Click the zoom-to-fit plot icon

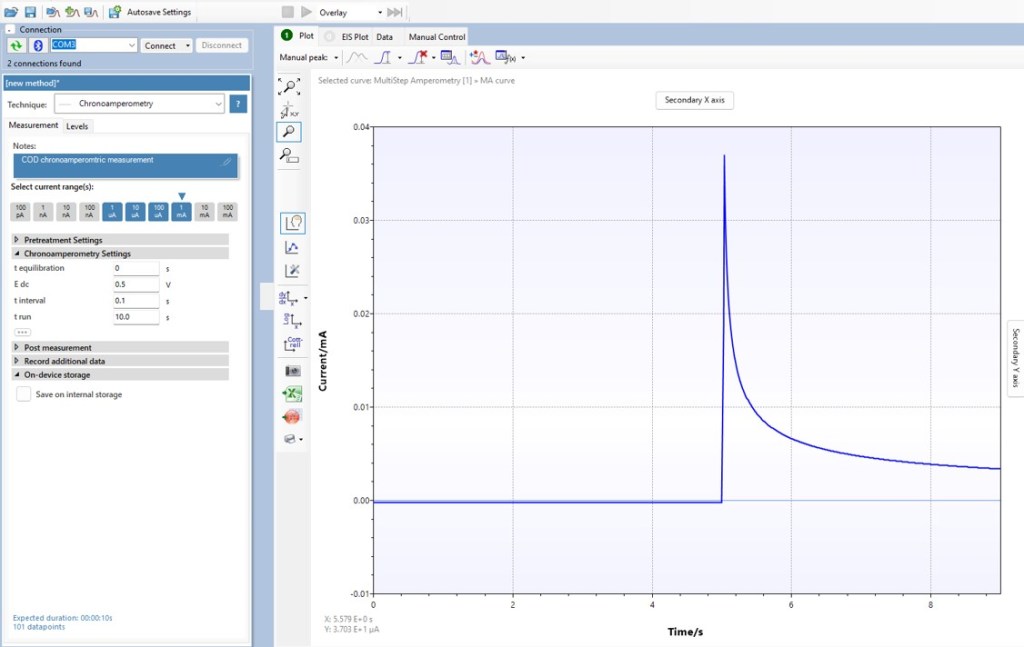pos(289,87)
